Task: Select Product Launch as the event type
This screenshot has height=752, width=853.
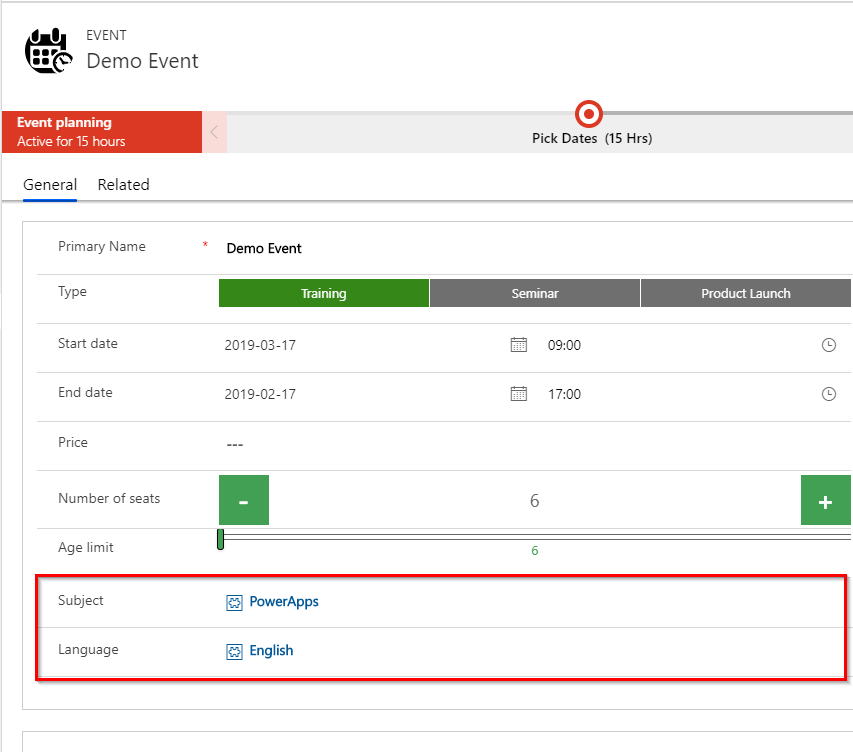Action: 745,293
